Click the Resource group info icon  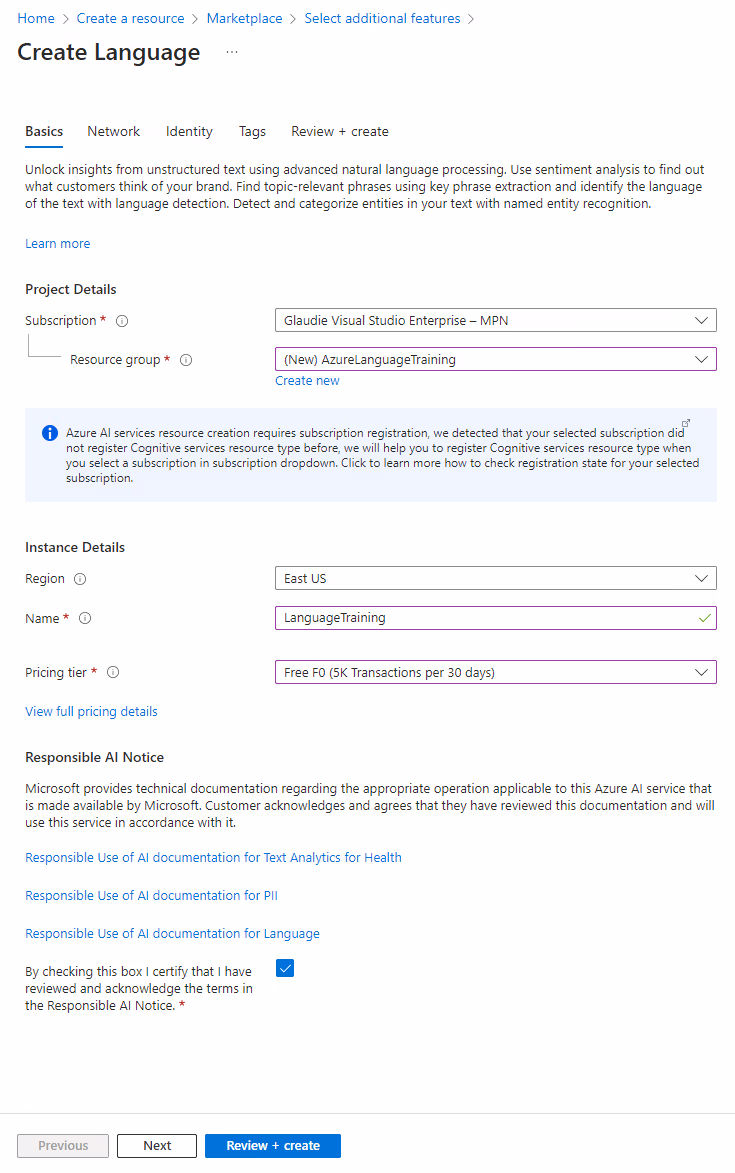[x=186, y=360]
